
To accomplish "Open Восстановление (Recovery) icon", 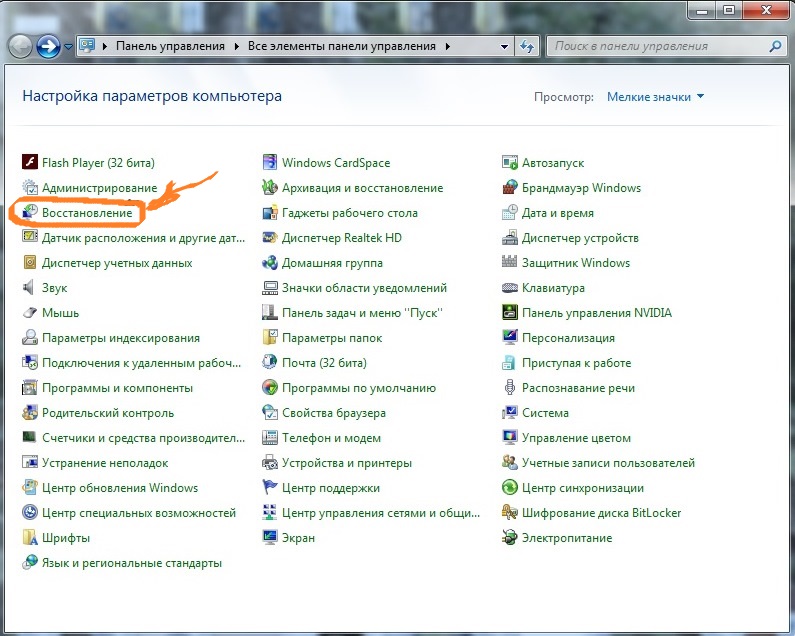I will 30,213.
